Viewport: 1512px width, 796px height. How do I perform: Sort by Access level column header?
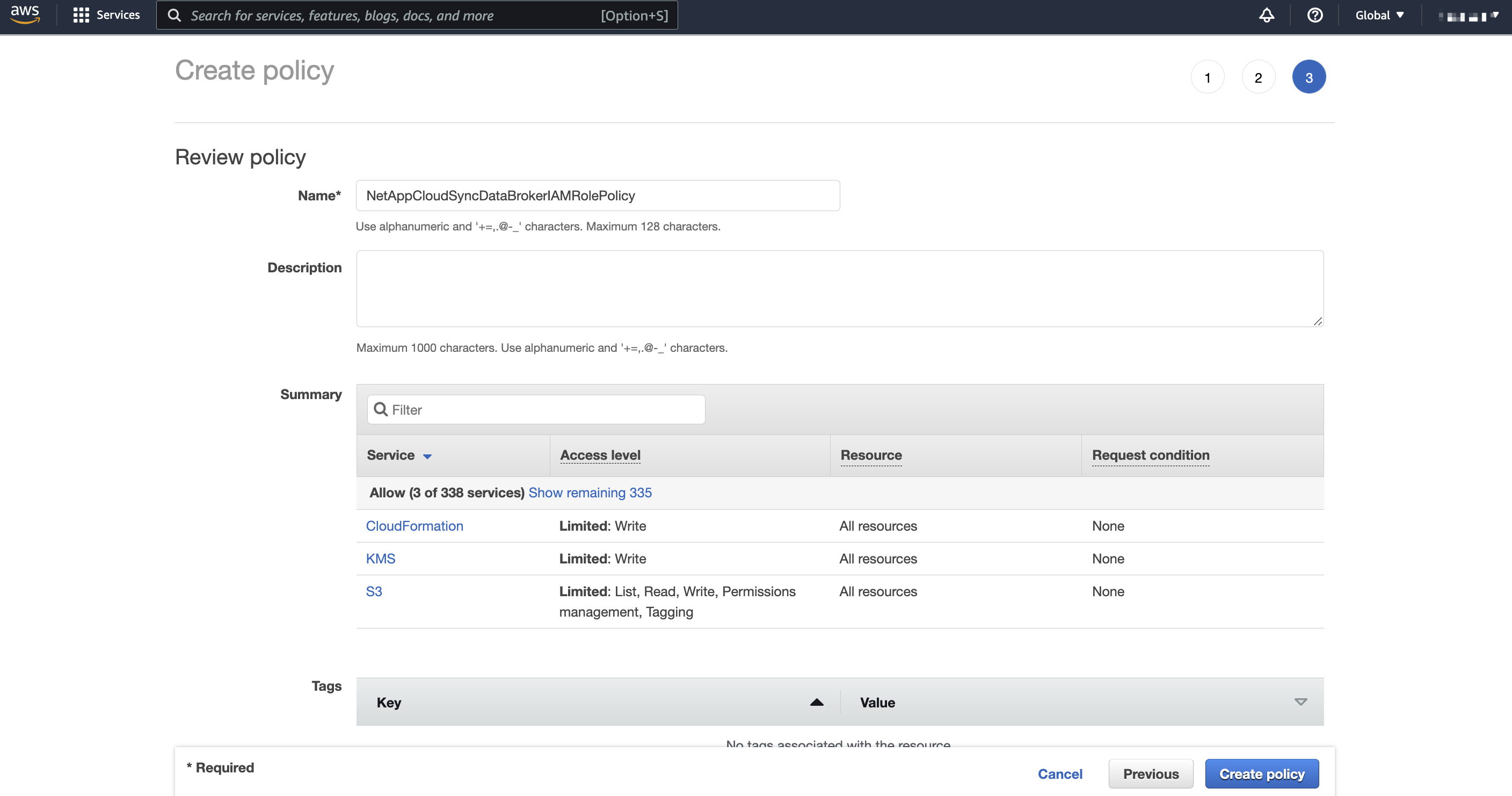click(600, 455)
